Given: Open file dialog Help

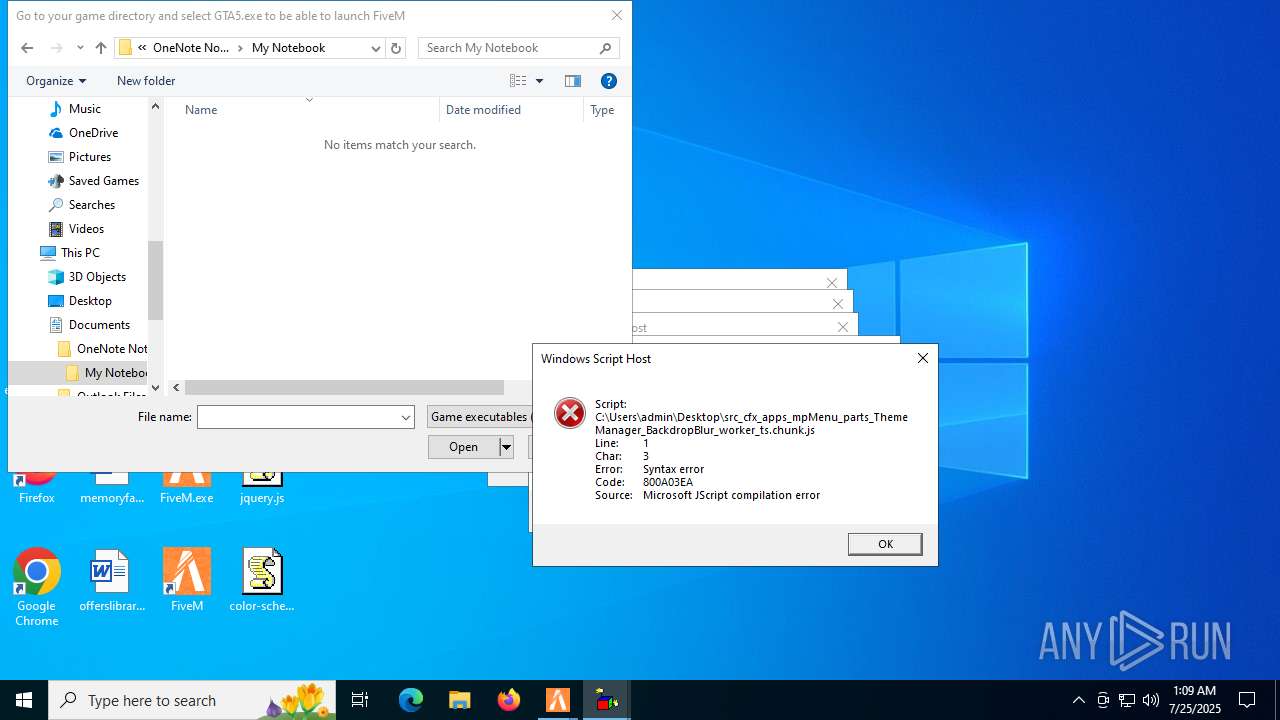Looking at the screenshot, I should point(608,81).
